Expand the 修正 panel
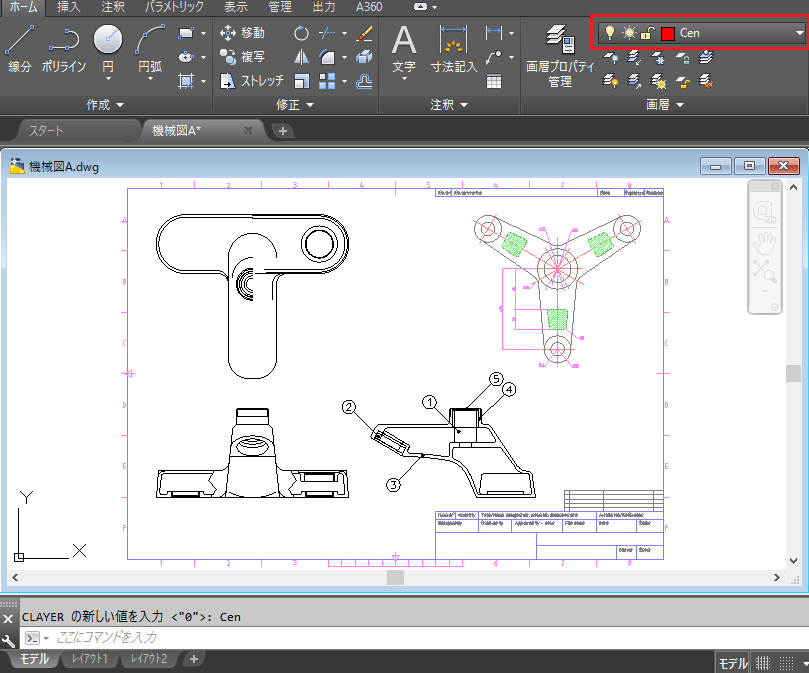809x673 pixels. (295, 105)
